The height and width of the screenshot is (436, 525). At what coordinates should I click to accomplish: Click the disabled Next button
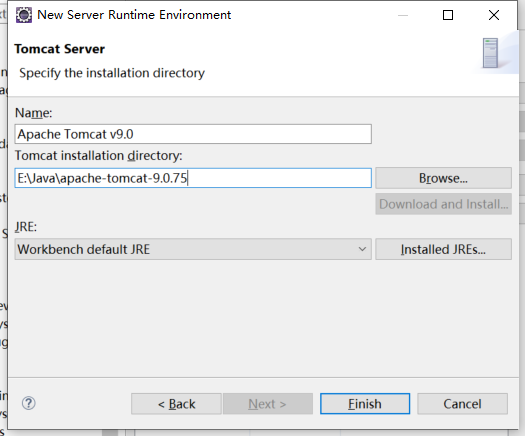tap(268, 404)
